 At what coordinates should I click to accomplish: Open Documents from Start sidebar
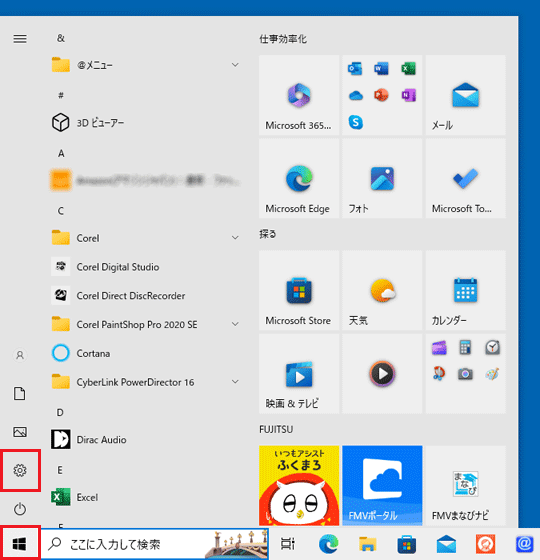[20, 394]
